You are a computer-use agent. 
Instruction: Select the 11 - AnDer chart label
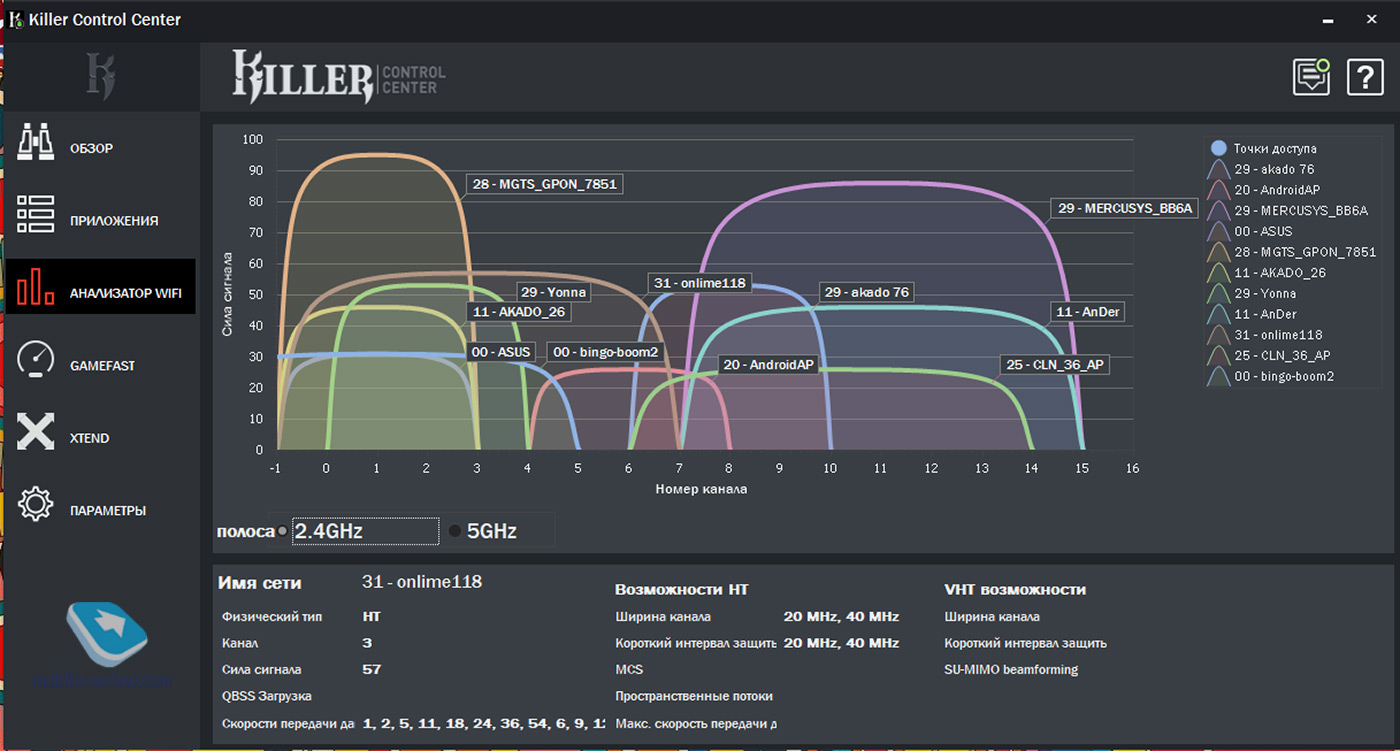click(1088, 312)
